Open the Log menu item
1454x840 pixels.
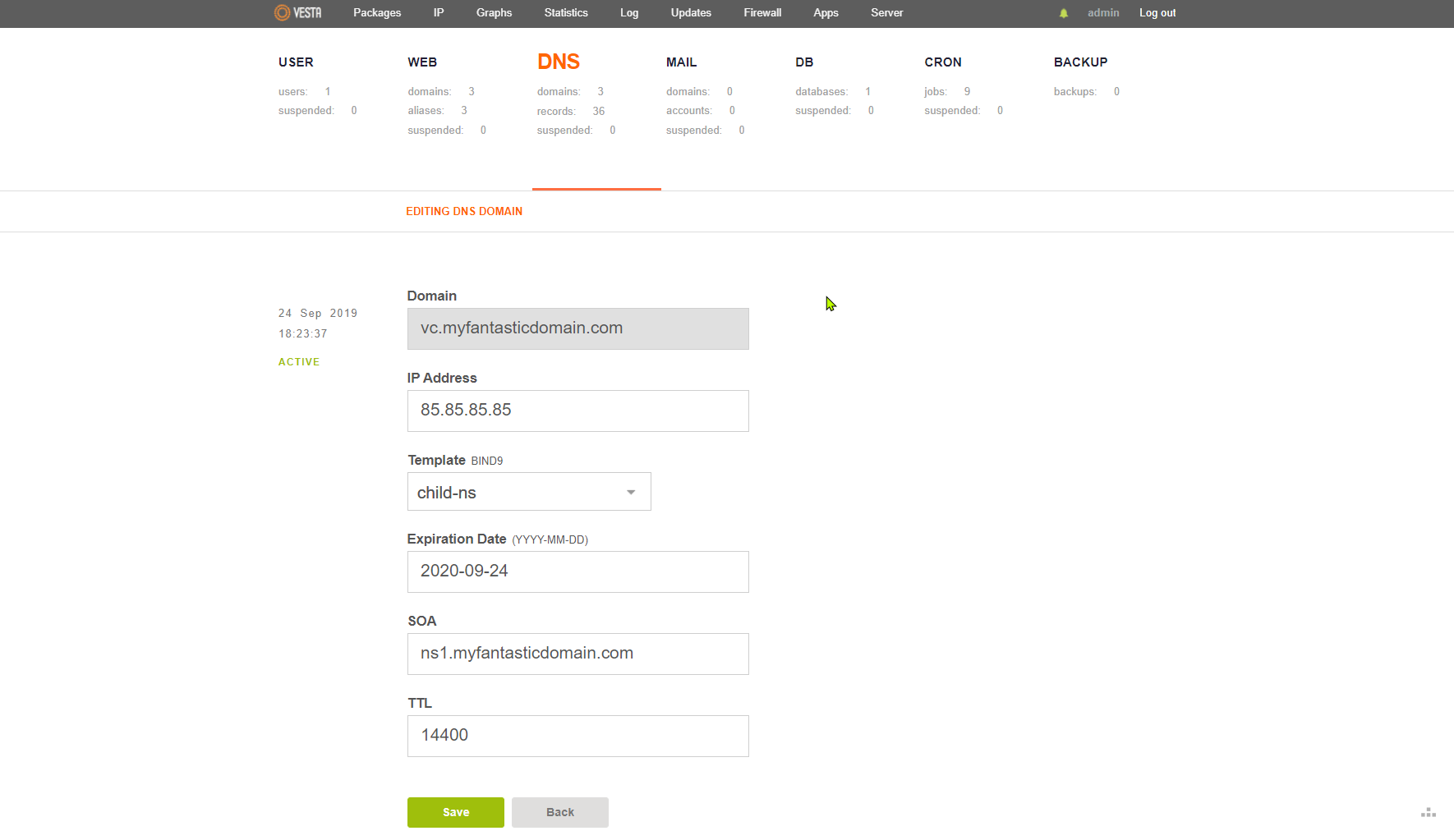[629, 12]
